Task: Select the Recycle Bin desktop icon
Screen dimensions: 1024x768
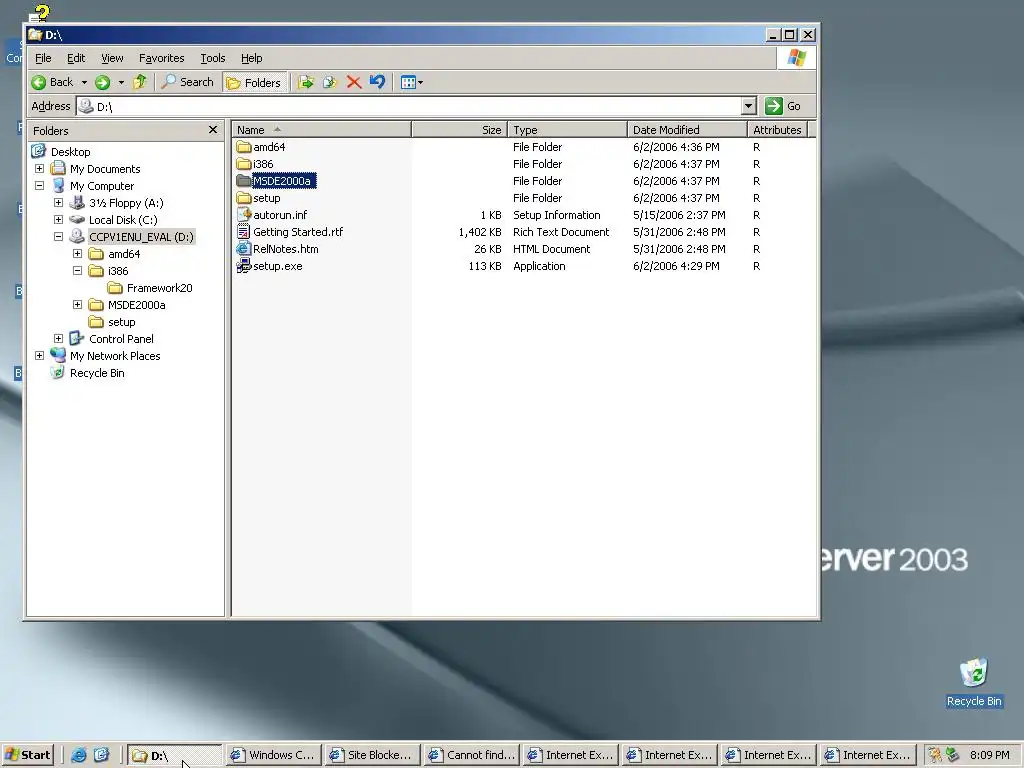Action: [x=974, y=682]
